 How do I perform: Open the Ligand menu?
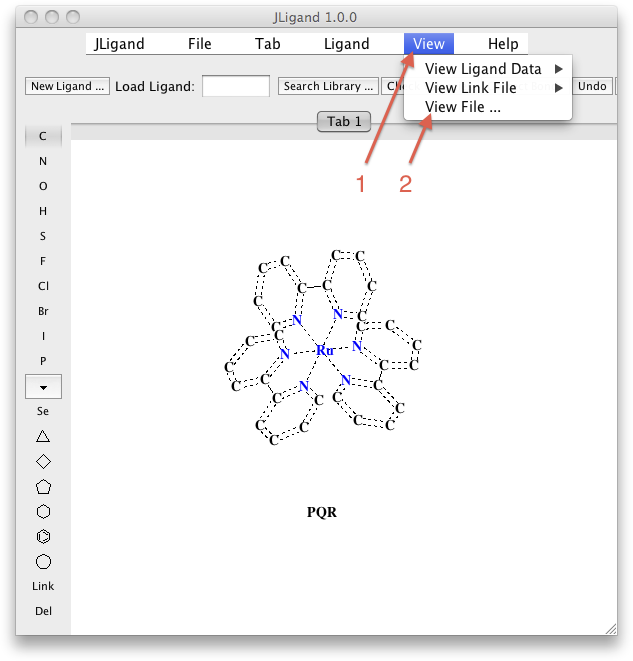tap(347, 44)
